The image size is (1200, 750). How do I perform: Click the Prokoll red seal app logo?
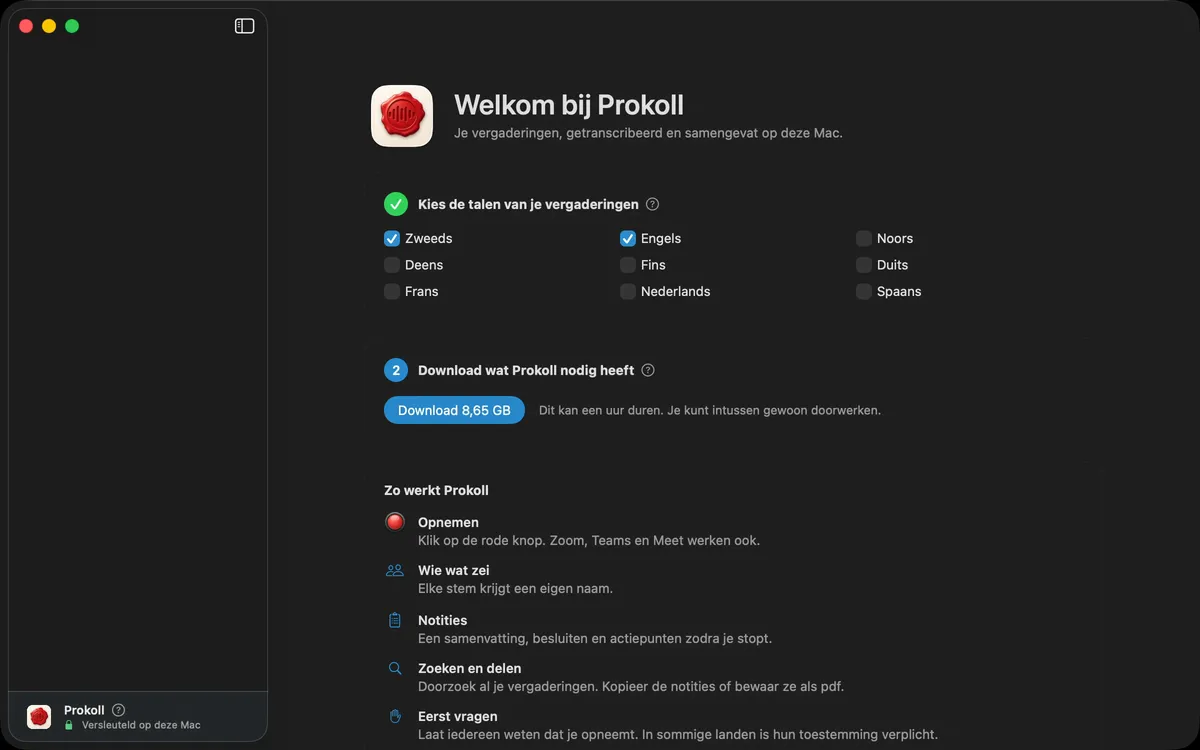pos(402,116)
